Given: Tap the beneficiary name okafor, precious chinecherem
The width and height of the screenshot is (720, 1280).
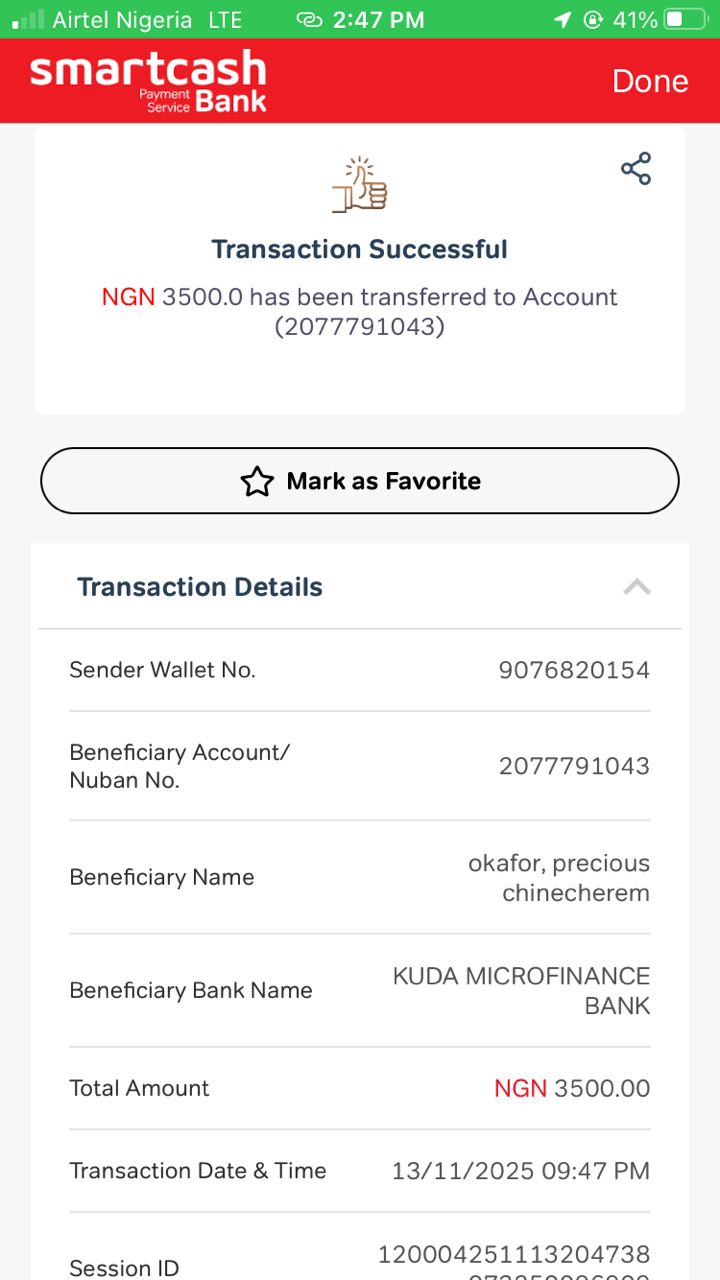Looking at the screenshot, I should [x=559, y=877].
